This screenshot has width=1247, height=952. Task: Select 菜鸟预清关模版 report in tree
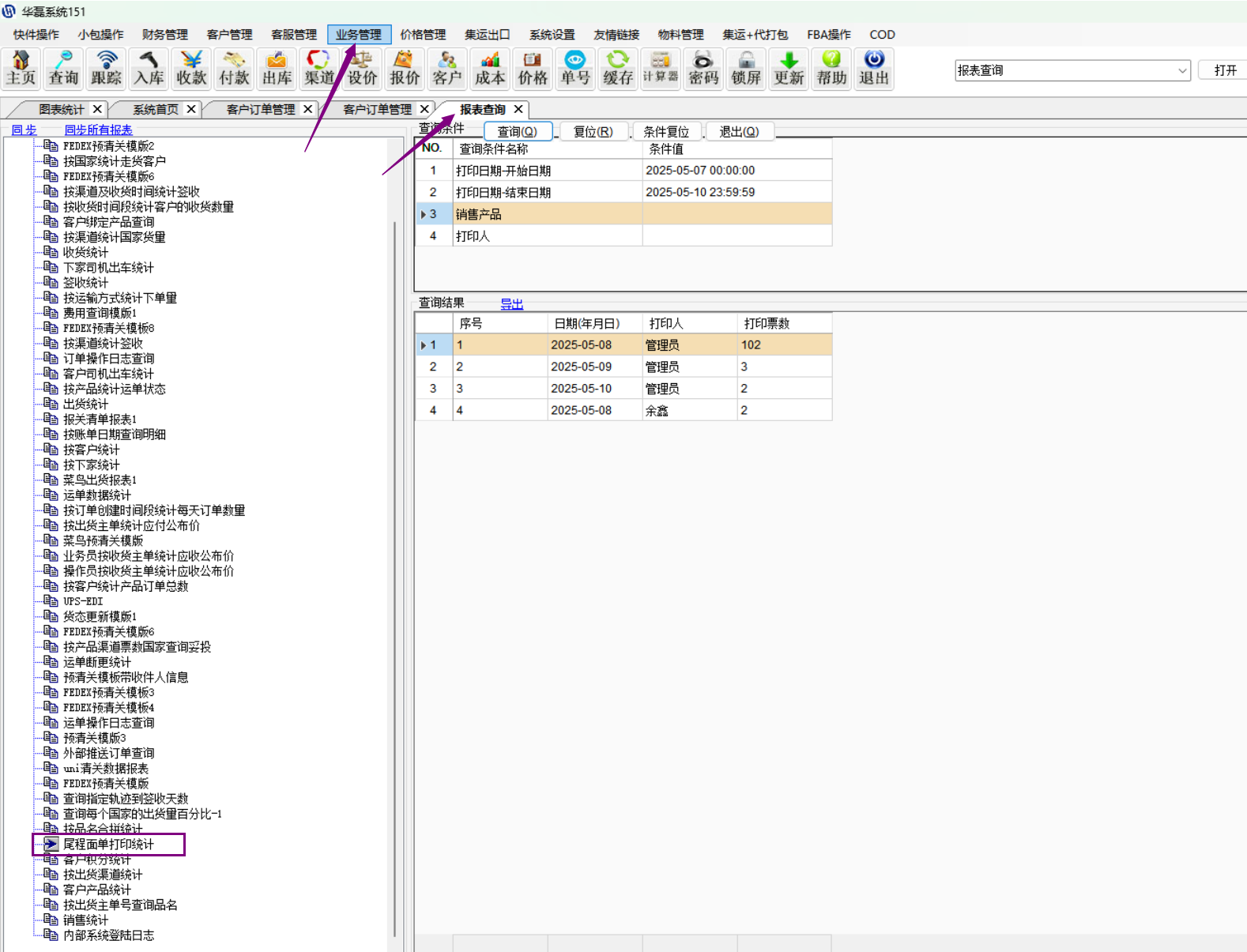click(x=103, y=541)
